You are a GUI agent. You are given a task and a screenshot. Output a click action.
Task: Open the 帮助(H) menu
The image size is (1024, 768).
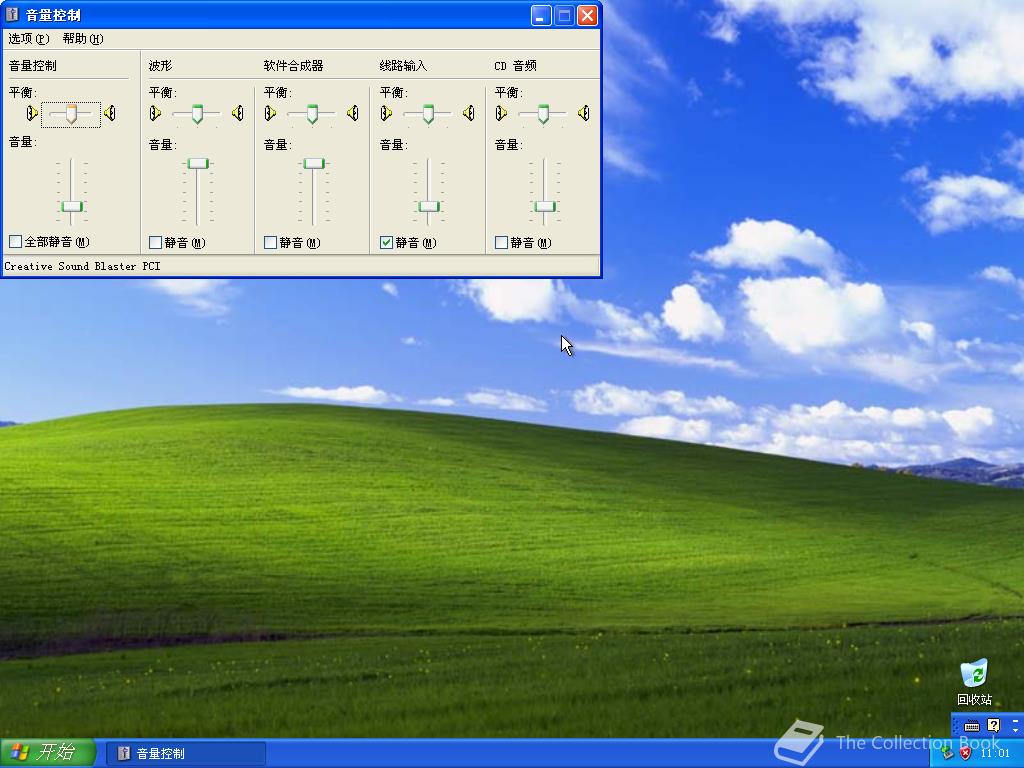pyautogui.click(x=83, y=39)
